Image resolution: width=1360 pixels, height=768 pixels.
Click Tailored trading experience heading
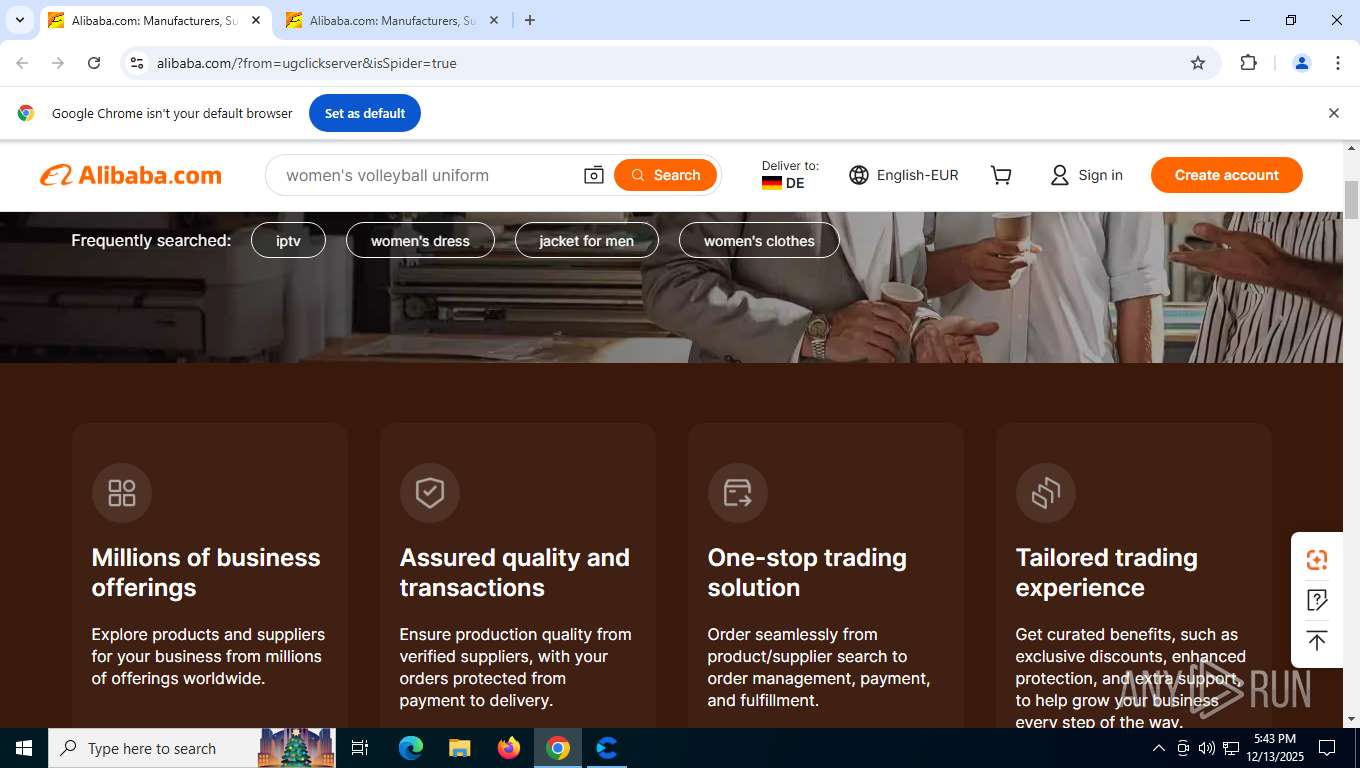(1106, 572)
